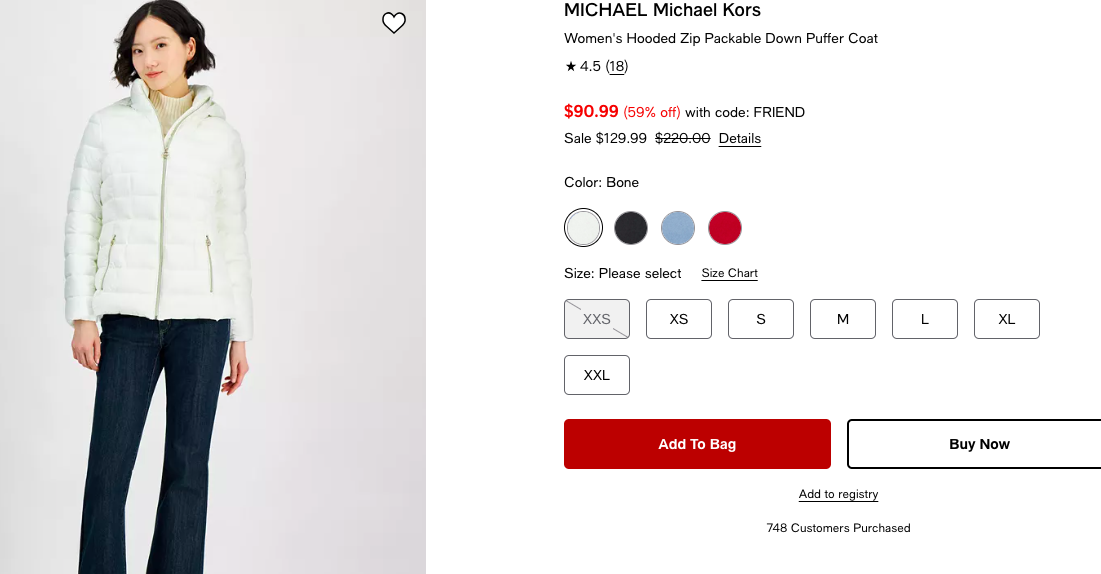Pick size M
The width and height of the screenshot is (1101, 574).
(843, 319)
